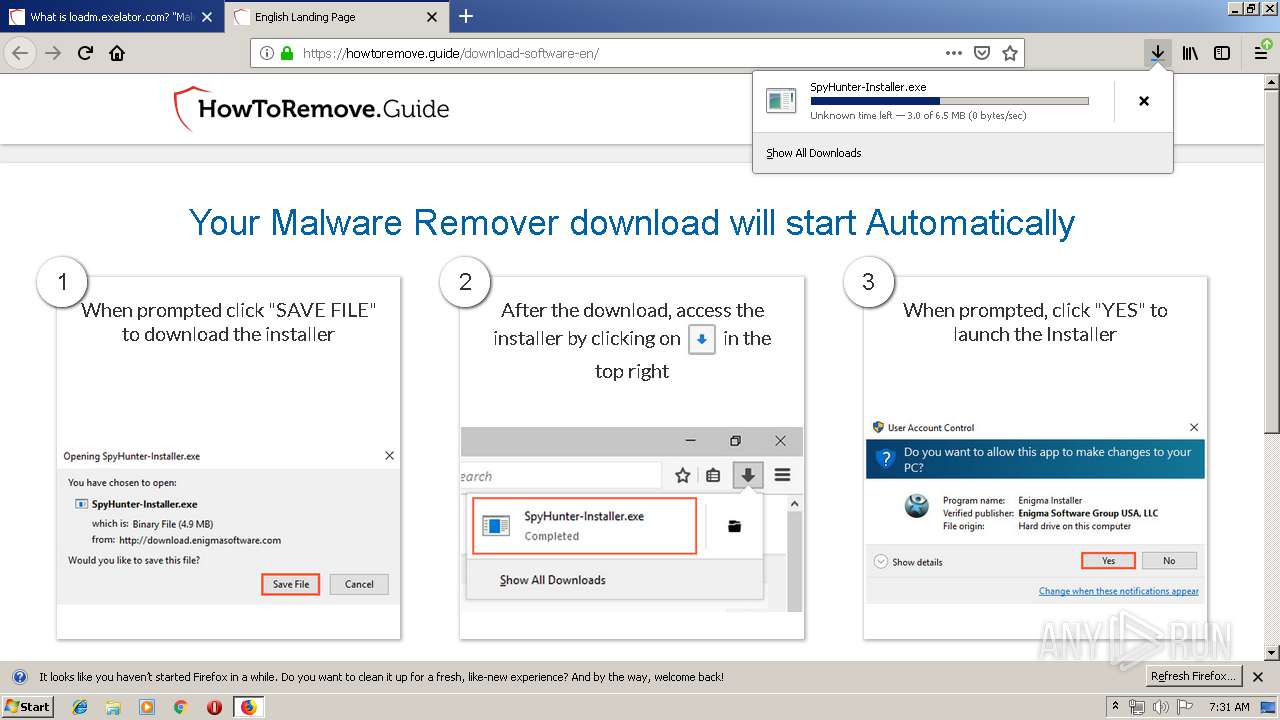Click the notification bar question icon
The image size is (1280, 720).
[x=19, y=677]
